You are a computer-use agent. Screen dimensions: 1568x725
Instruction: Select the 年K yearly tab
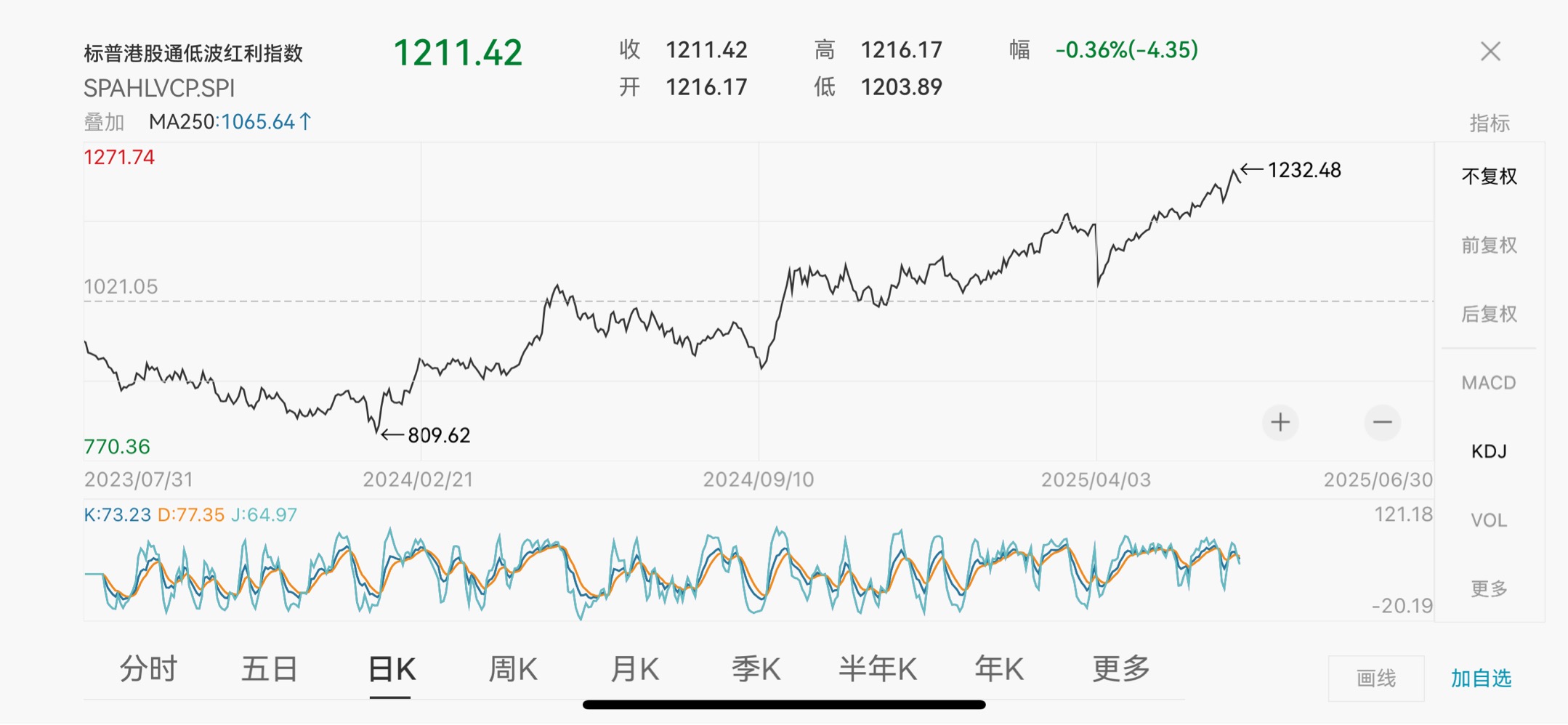pyautogui.click(x=999, y=669)
